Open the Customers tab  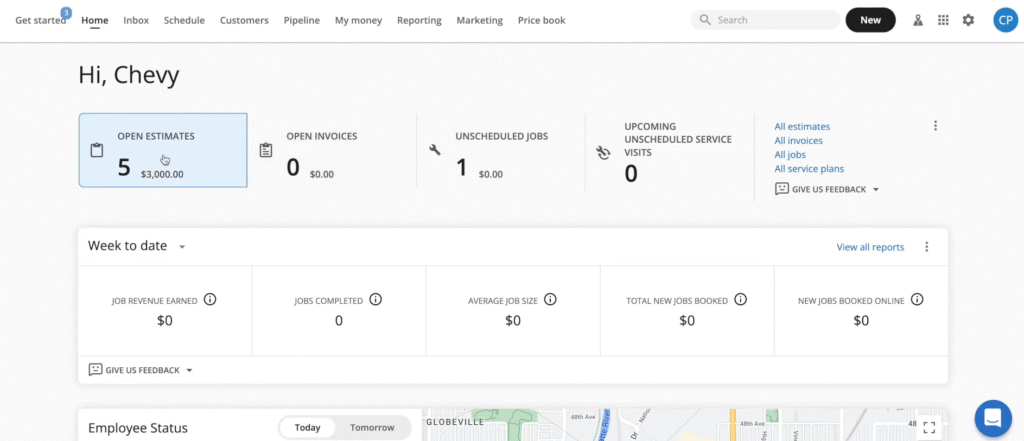click(244, 20)
